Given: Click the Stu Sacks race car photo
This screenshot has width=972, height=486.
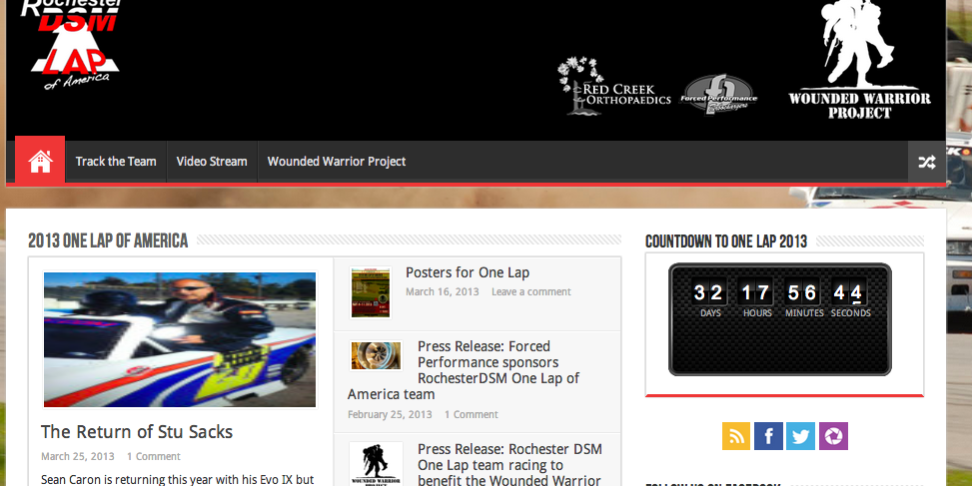Looking at the screenshot, I should (179, 339).
